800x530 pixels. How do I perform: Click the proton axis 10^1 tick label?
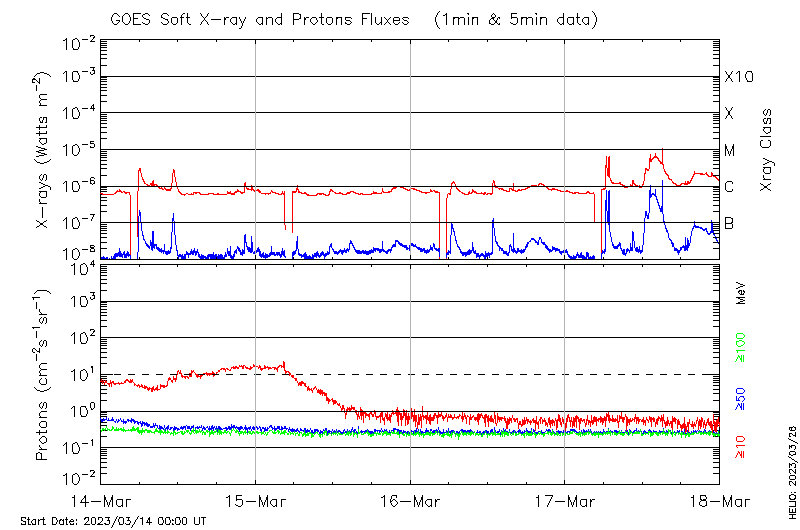tap(81, 374)
